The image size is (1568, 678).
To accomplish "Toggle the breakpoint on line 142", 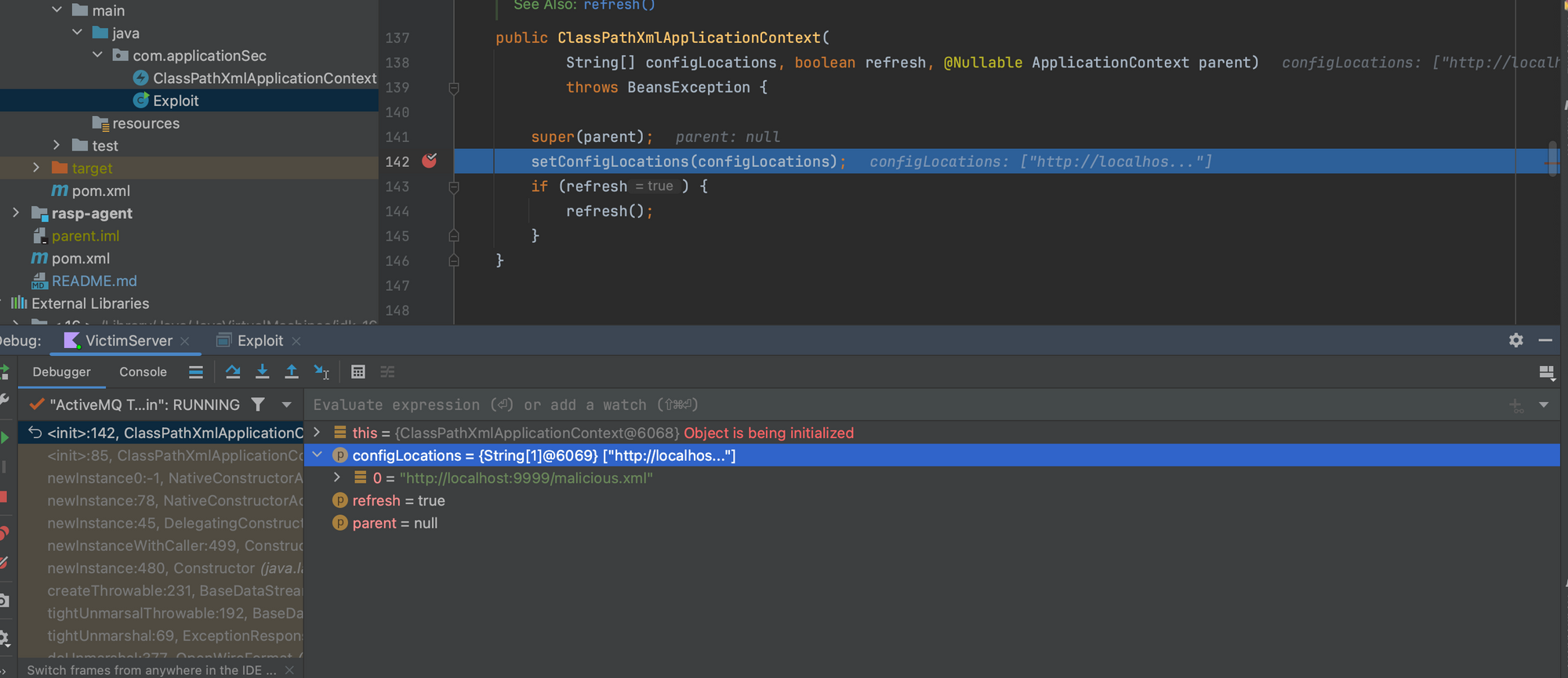I will click(x=430, y=161).
